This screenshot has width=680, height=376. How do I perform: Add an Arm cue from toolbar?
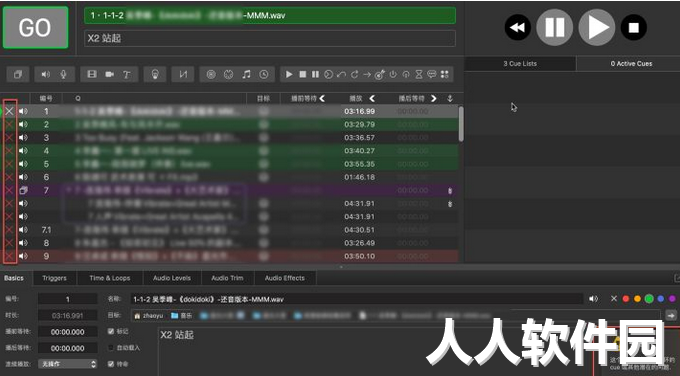point(393,75)
